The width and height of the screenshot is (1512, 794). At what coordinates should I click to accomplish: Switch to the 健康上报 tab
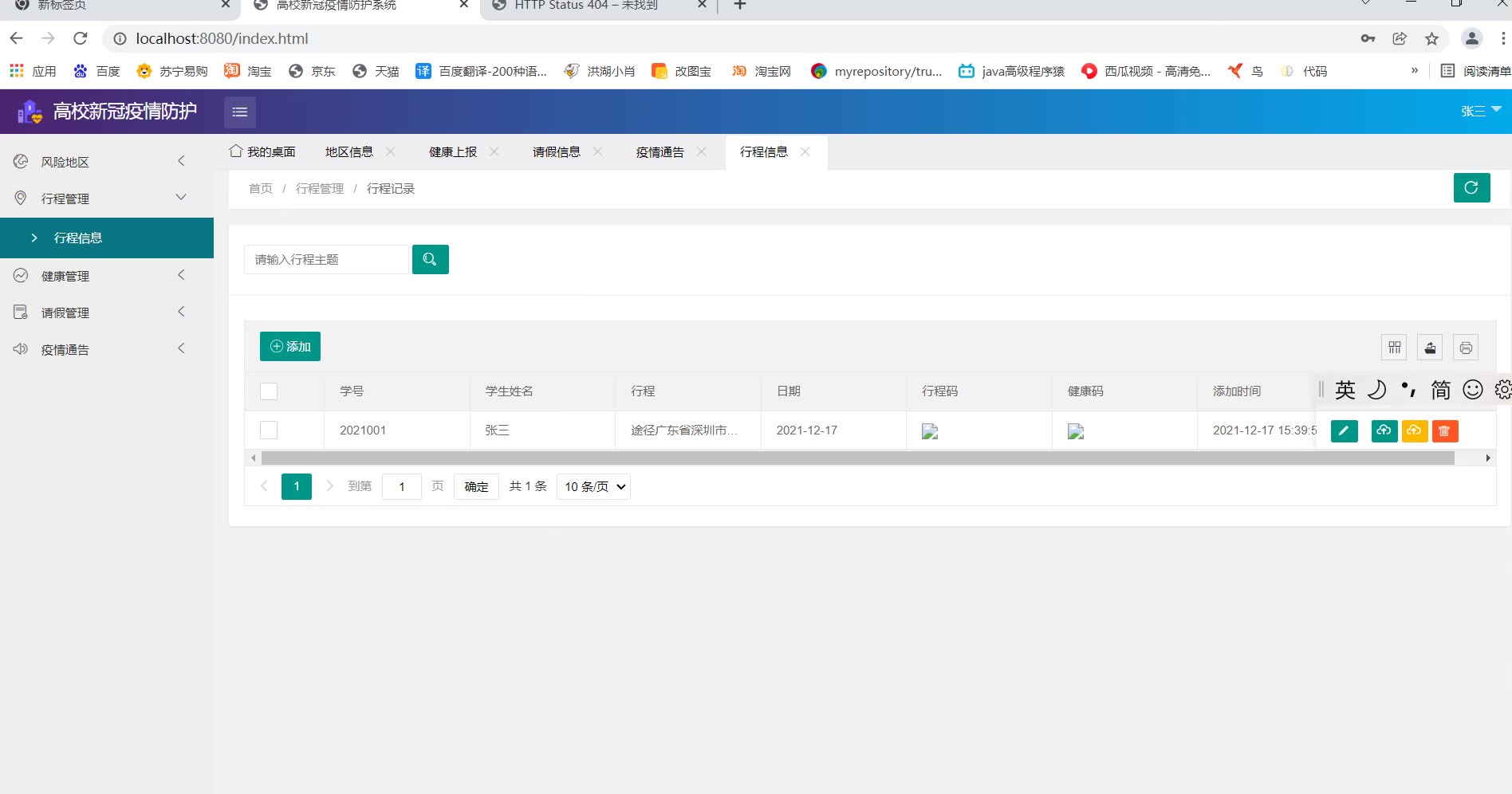453,151
